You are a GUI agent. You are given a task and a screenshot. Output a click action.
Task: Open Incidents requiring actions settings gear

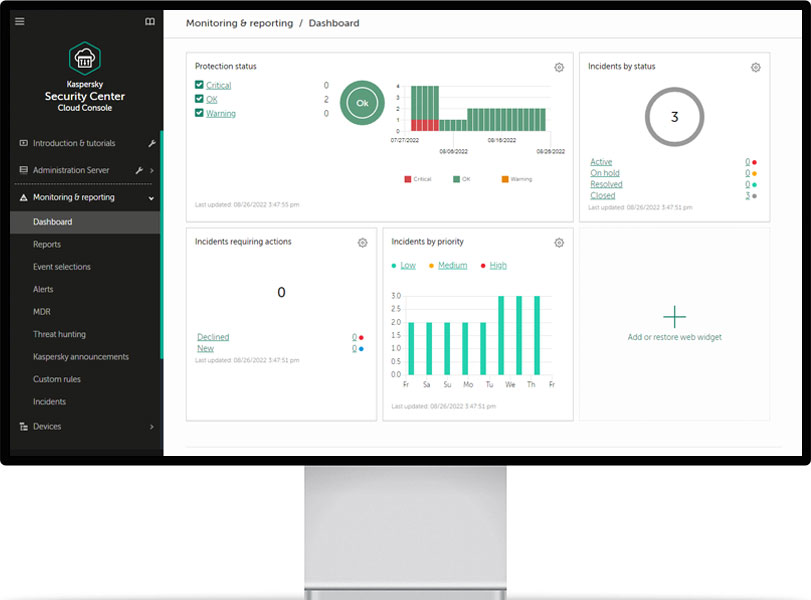click(363, 243)
